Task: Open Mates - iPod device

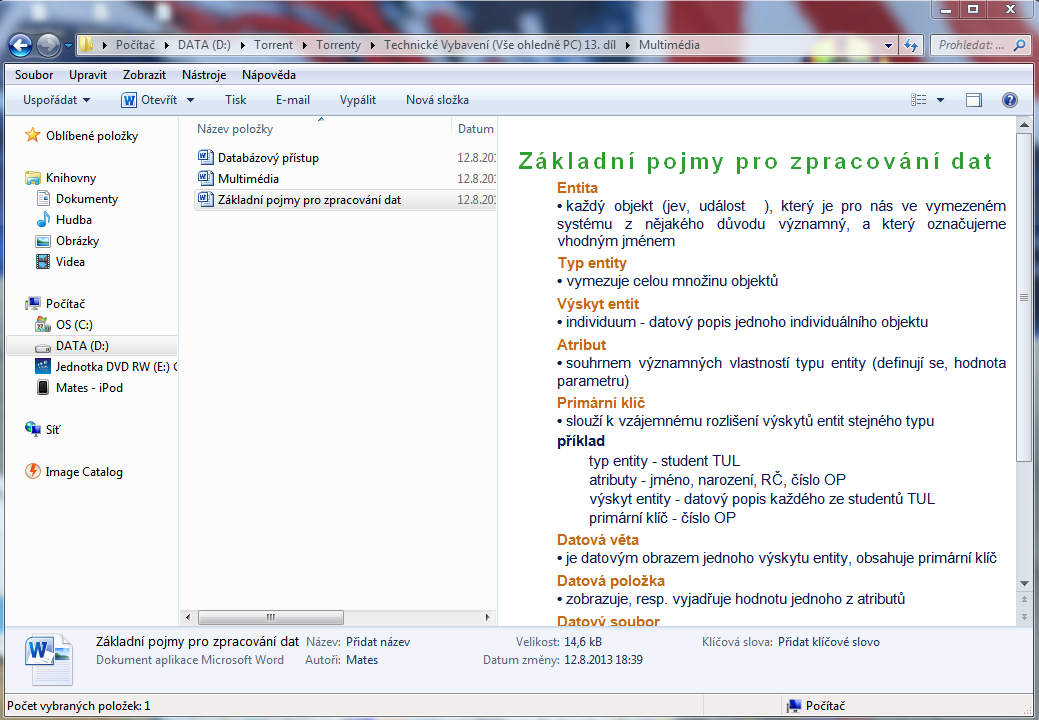Action: 89,387
